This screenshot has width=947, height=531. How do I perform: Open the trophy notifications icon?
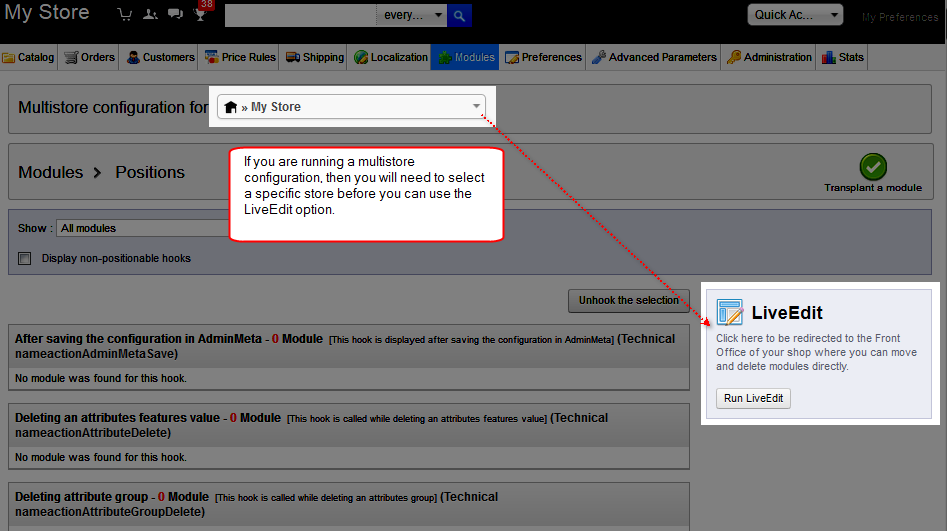(x=201, y=14)
